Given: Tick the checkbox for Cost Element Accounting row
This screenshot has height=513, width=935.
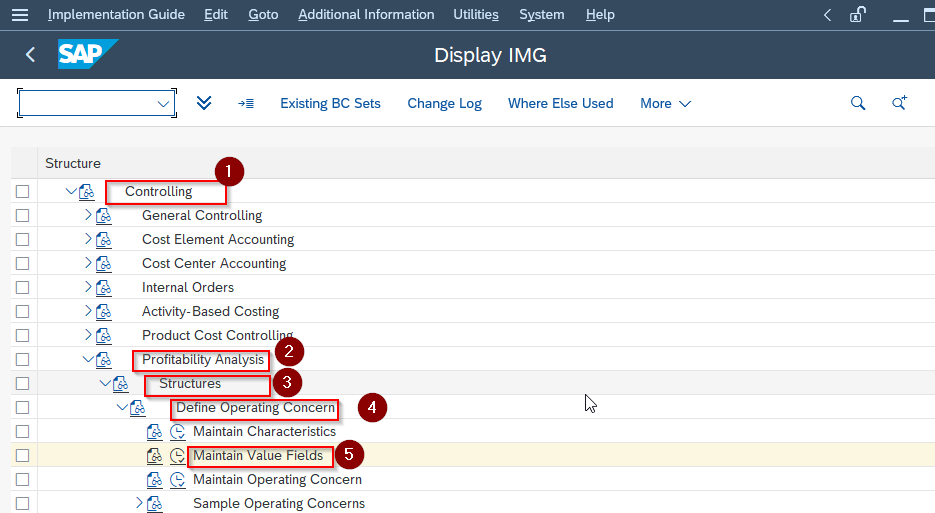Looking at the screenshot, I should [23, 239].
